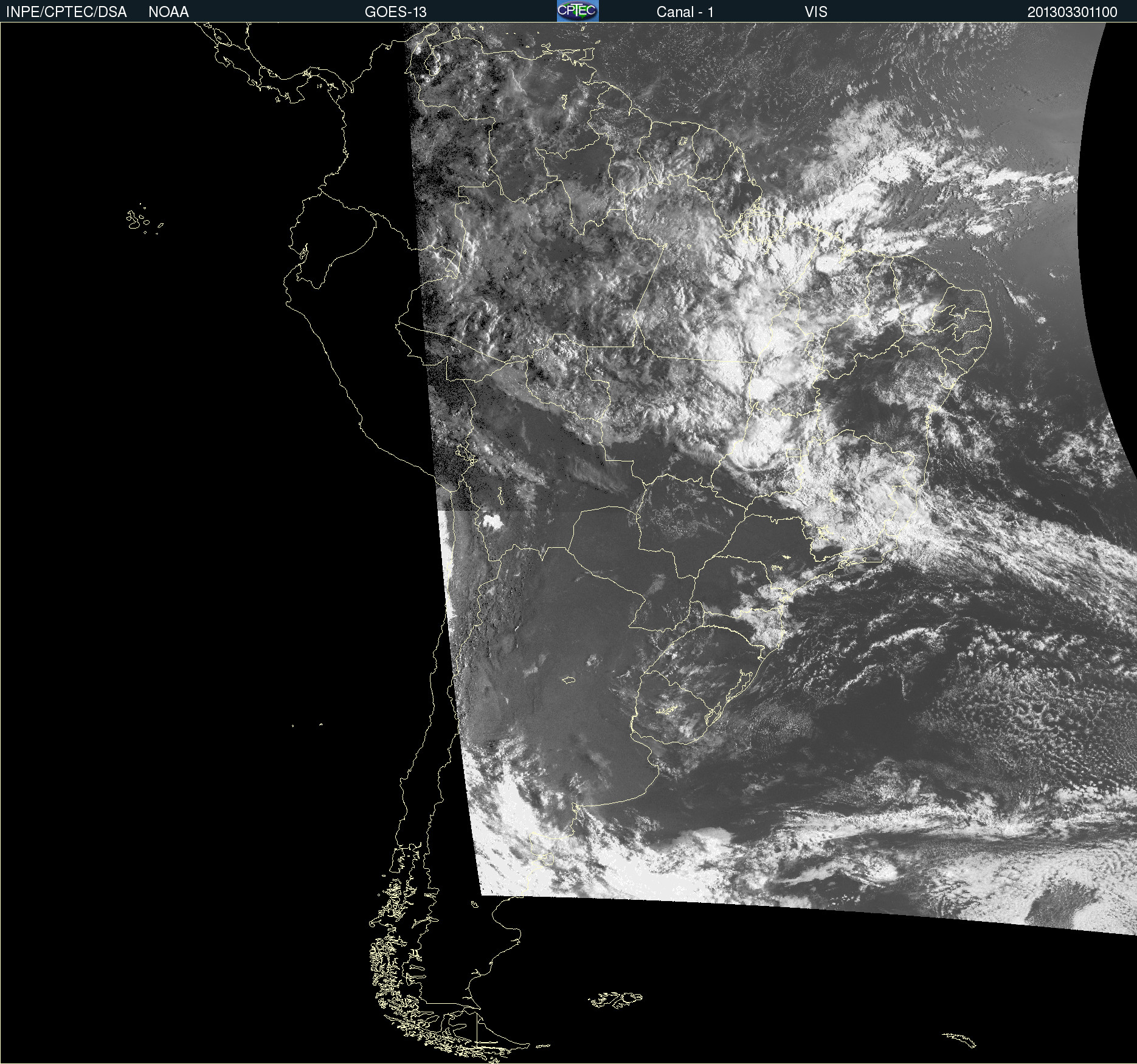Screen dimensions: 1137x1064
Task: Click the Canal - 1 channel label
Action: (685, 12)
